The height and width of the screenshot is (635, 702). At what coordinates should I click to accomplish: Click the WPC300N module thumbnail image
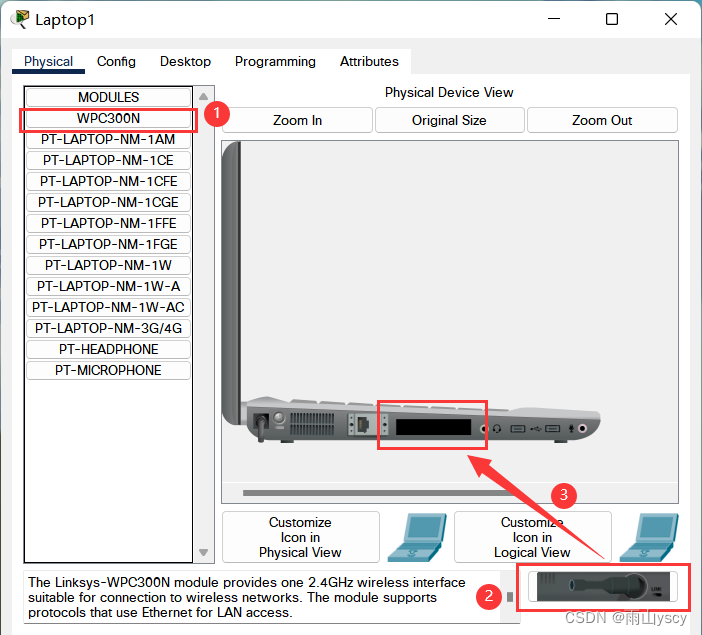coord(603,587)
